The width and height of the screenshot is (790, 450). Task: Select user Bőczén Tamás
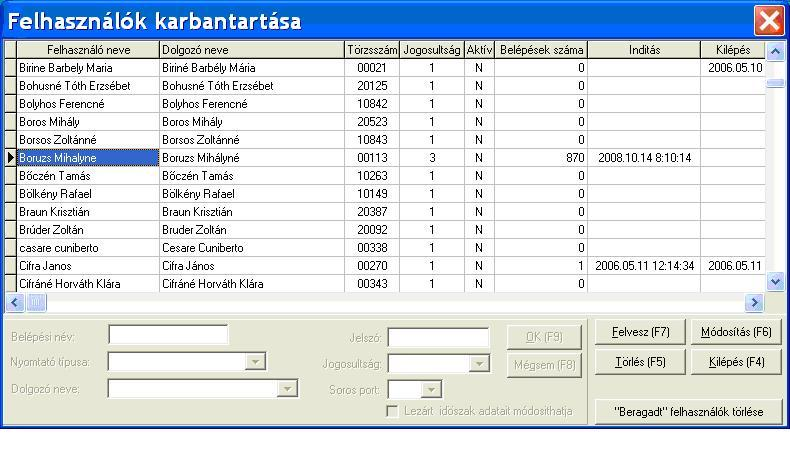pos(88,176)
